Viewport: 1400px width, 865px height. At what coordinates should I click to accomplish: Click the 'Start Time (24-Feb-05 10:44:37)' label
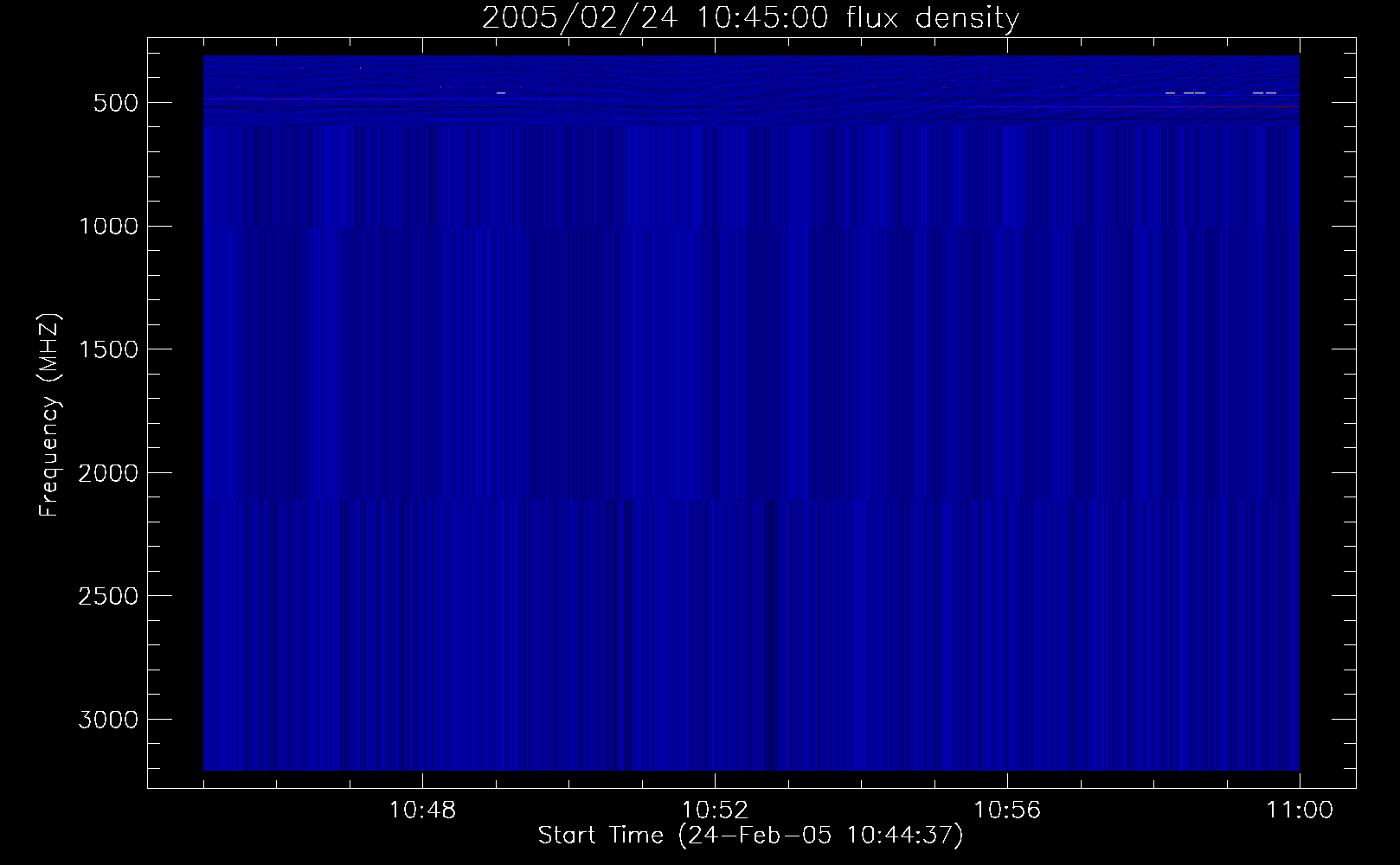coord(750,836)
